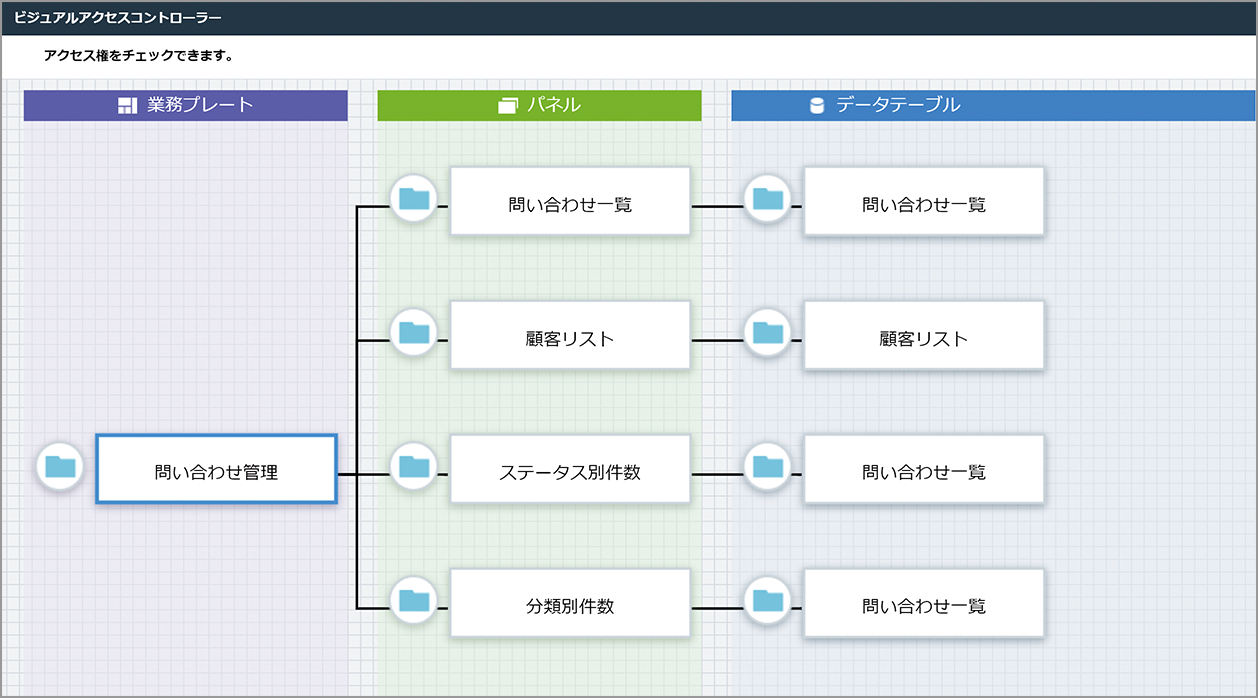1258x698 pixels.
Task: Click the folder icon beside the 顧客リスト panel
Action: 414,334
